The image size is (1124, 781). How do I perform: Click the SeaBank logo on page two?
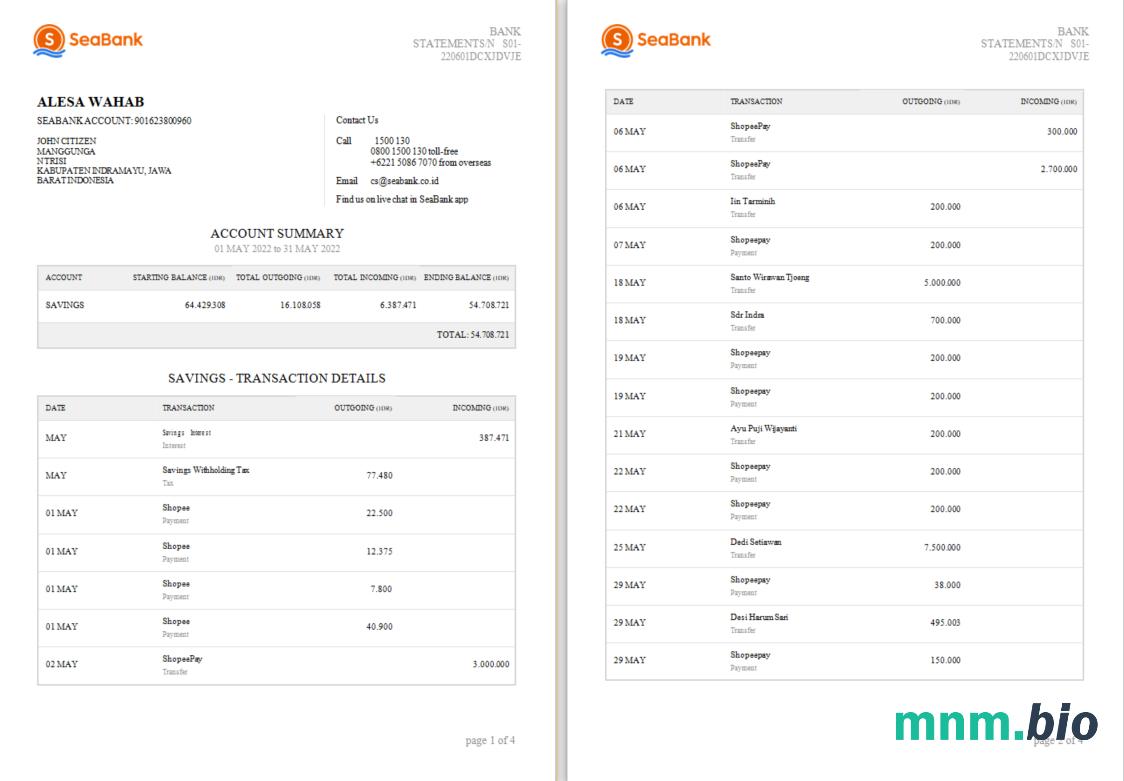656,40
